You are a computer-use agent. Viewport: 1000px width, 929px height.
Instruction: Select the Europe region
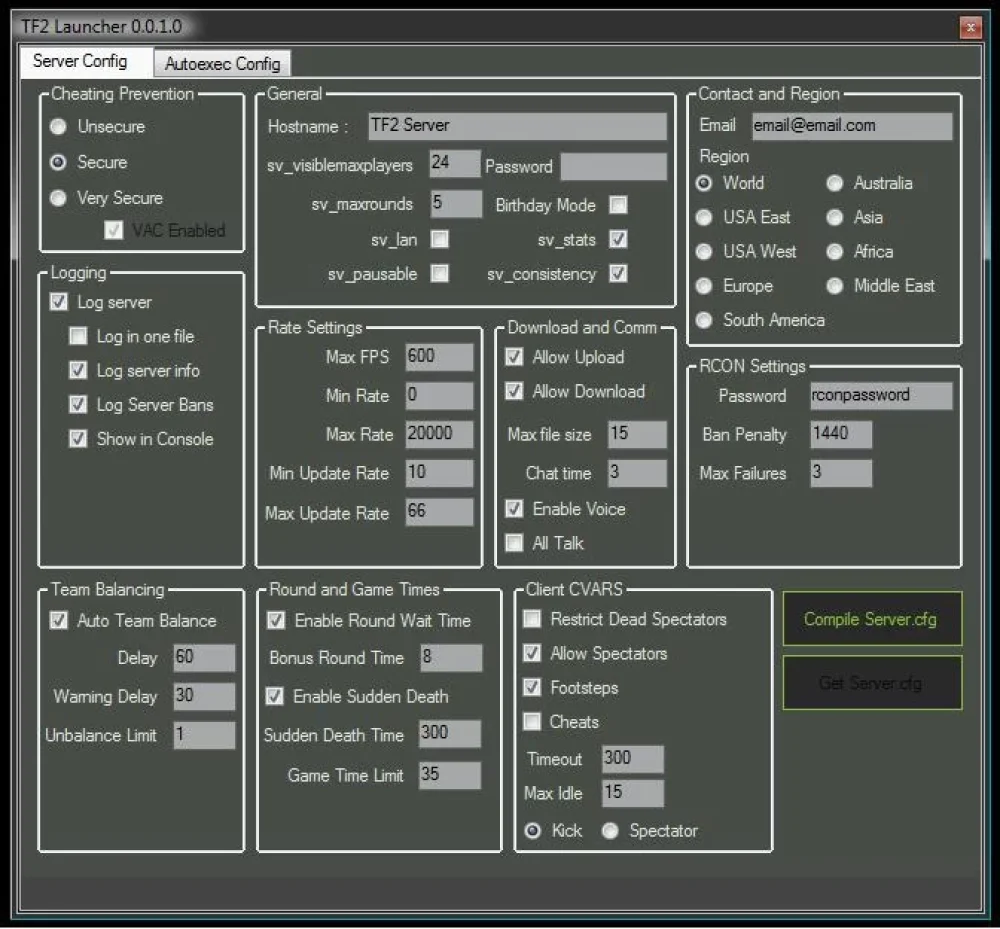[x=704, y=286]
